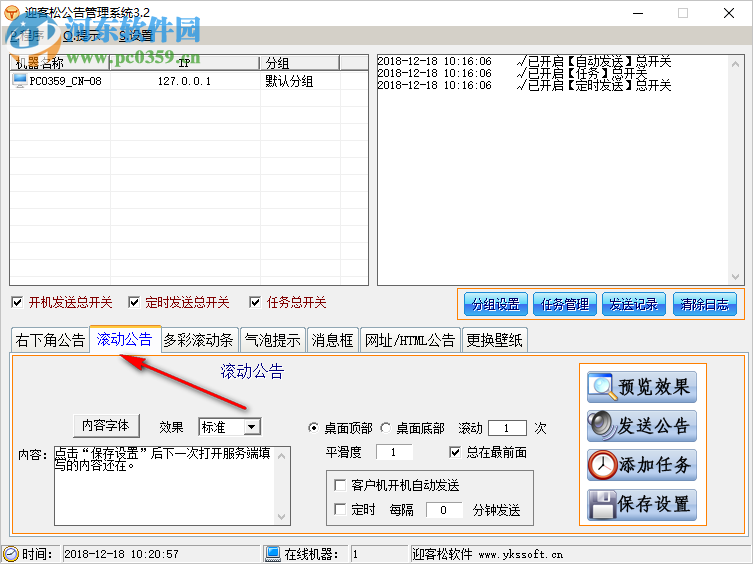Click 分组设置 button
The height and width of the screenshot is (564, 753).
pos(496,304)
